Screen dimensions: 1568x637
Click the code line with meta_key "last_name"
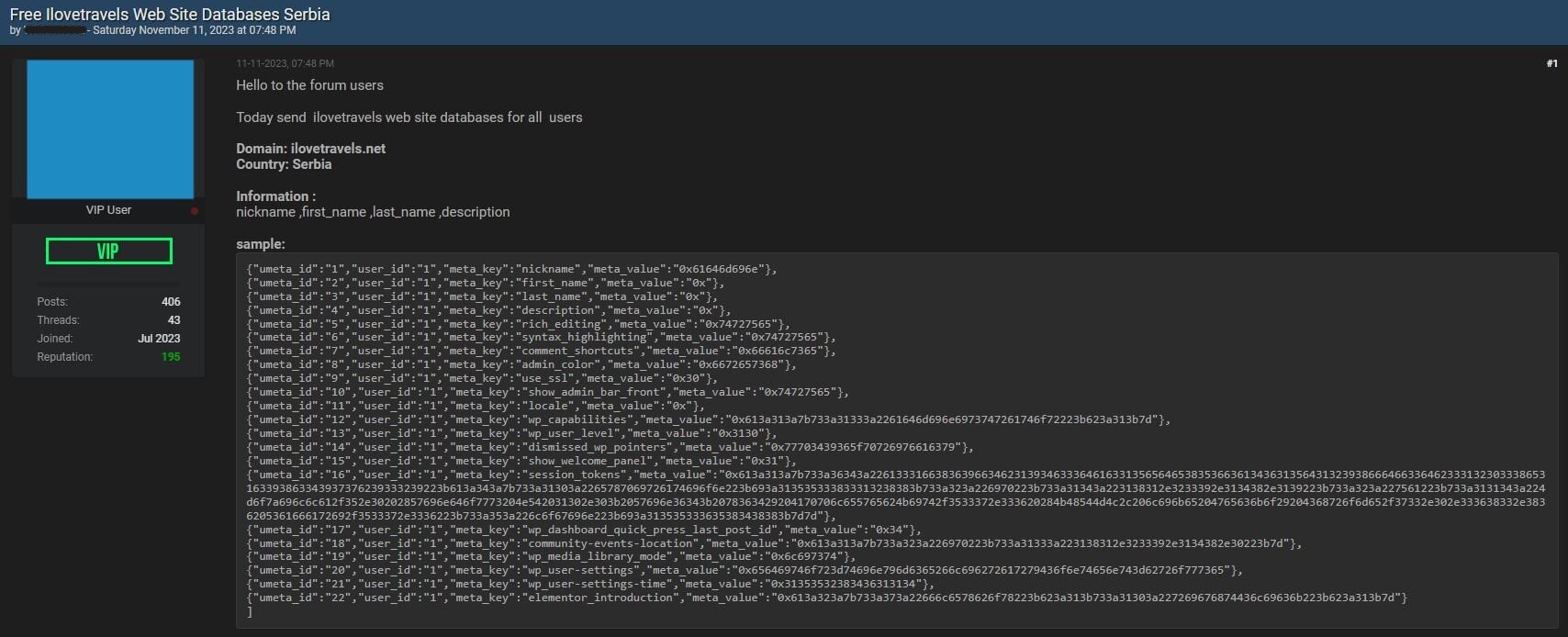click(x=482, y=296)
